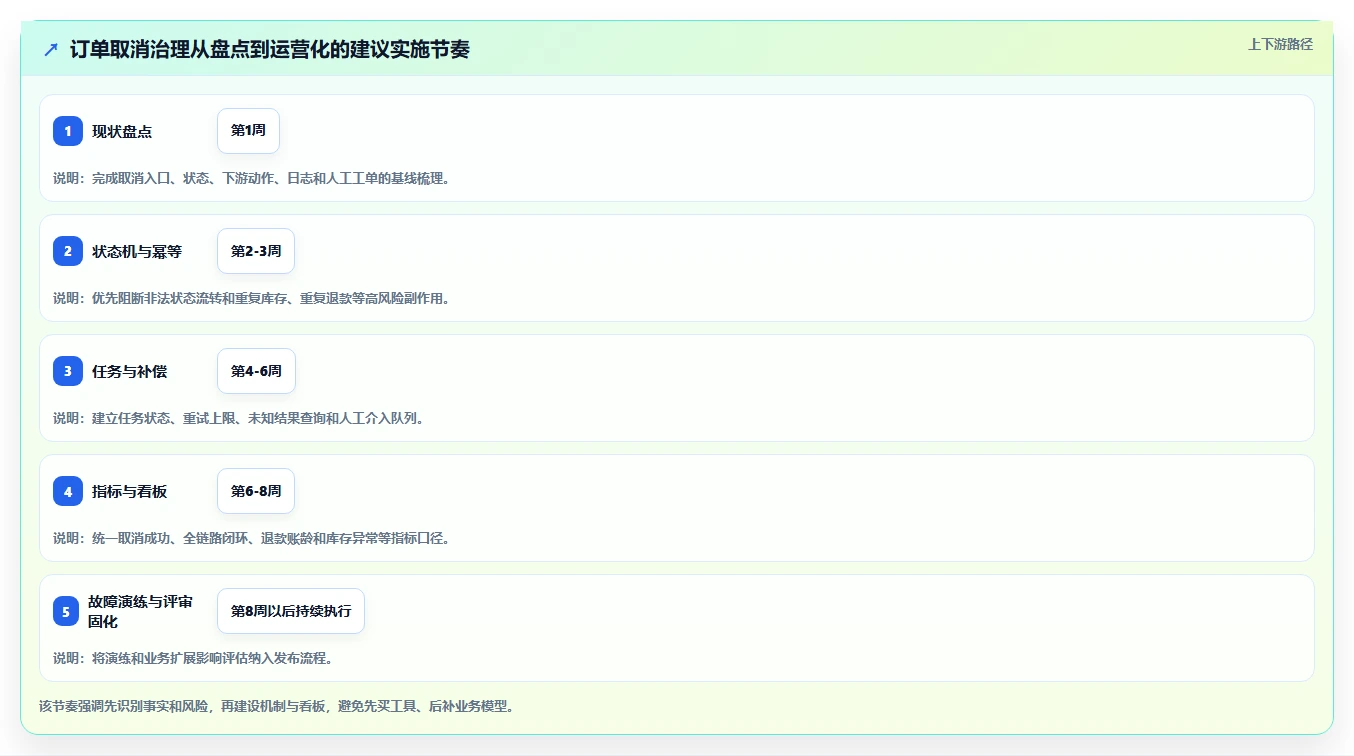This screenshot has width=1354, height=756.
Task: Select the 第6-8周 timing pill
Action: 256,491
